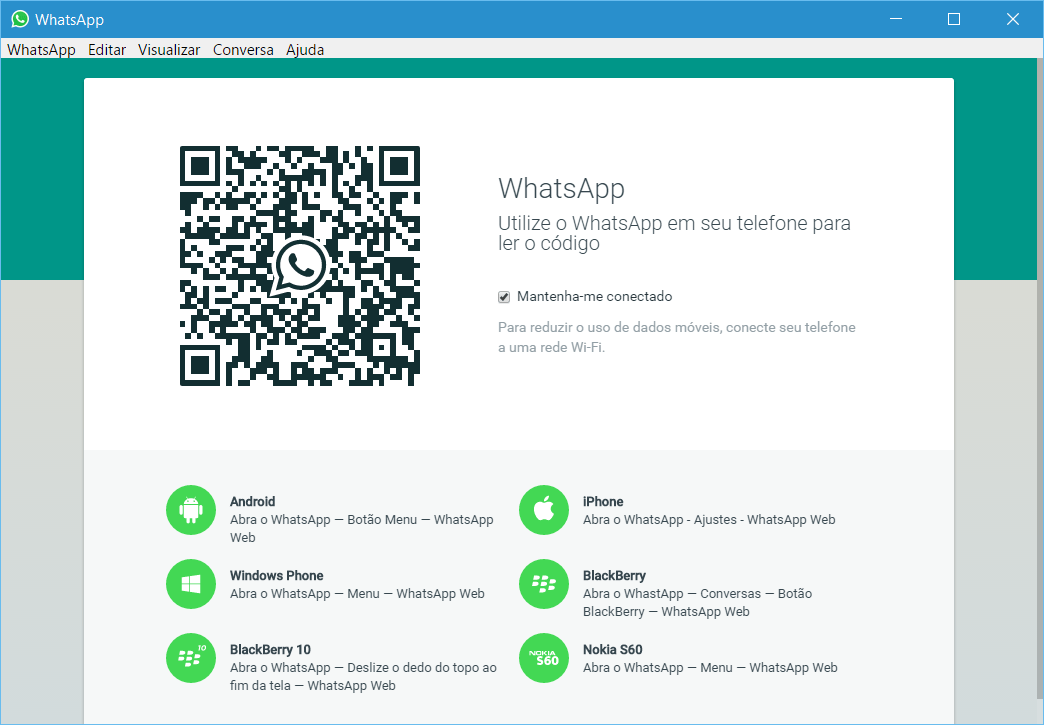The height and width of the screenshot is (725, 1044).
Task: Open the Conversa menu
Action: click(x=243, y=50)
